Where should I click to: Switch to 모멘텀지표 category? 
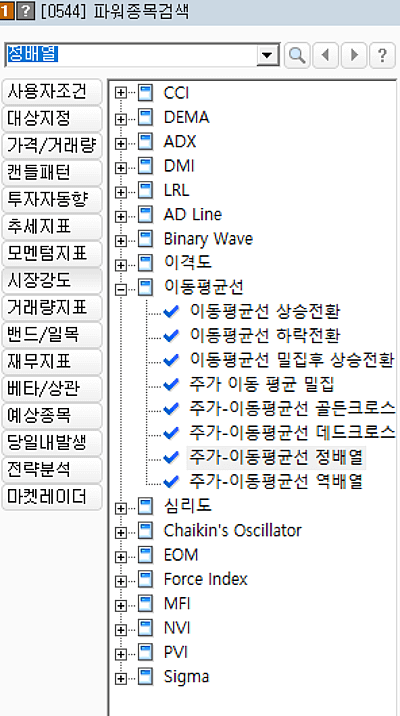(x=52, y=254)
